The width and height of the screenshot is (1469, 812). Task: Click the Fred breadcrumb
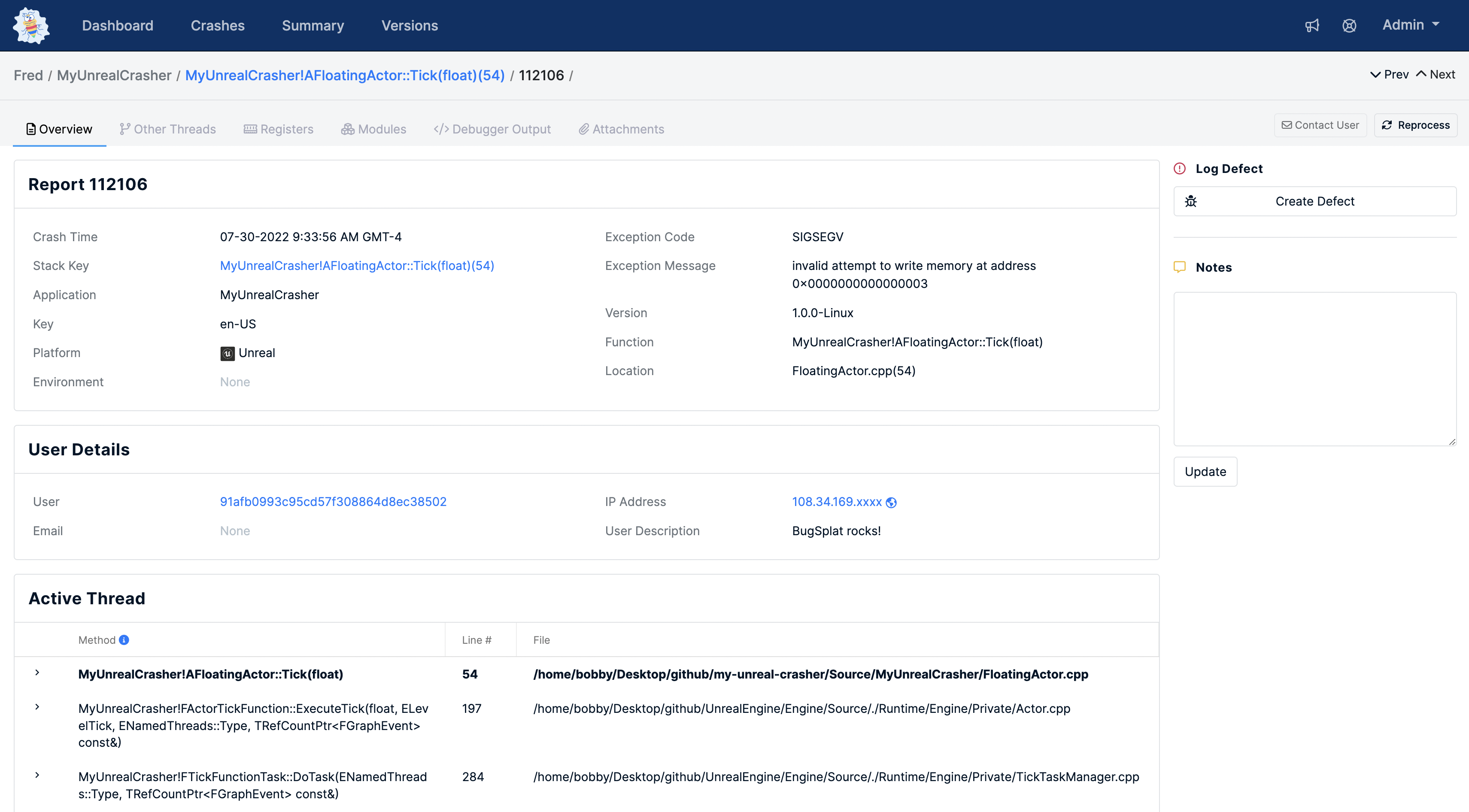(28, 75)
